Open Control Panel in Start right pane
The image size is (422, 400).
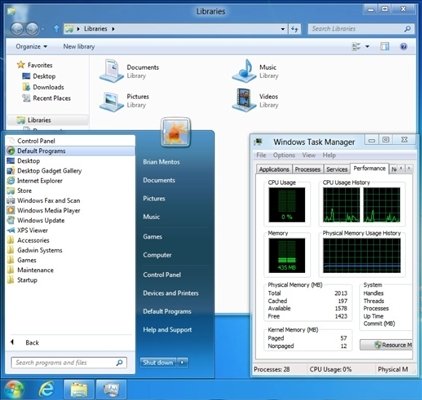(162, 275)
